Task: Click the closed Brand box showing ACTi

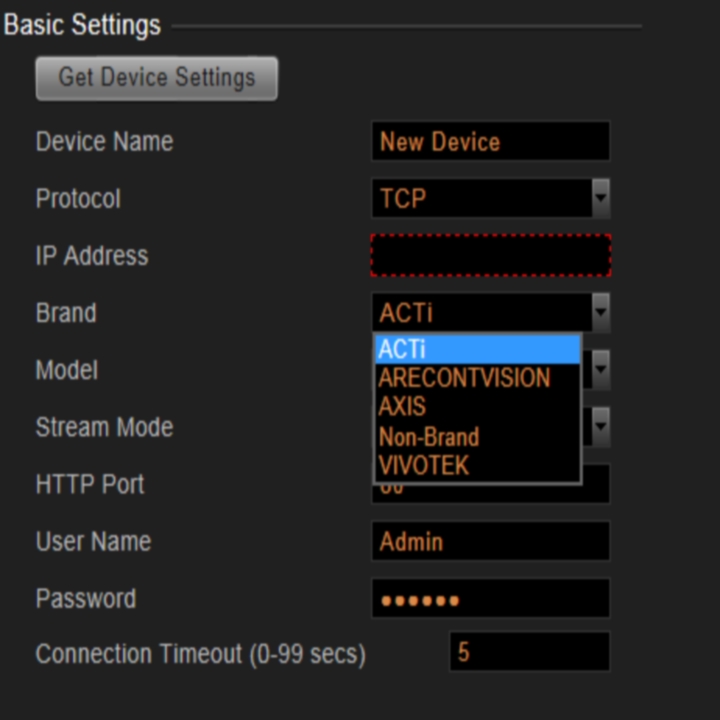Action: (480, 313)
